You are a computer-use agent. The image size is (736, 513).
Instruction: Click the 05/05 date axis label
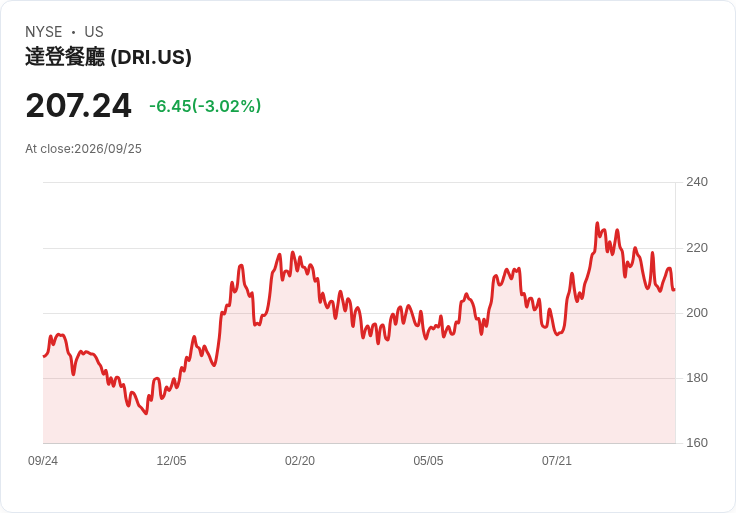pyautogui.click(x=428, y=461)
